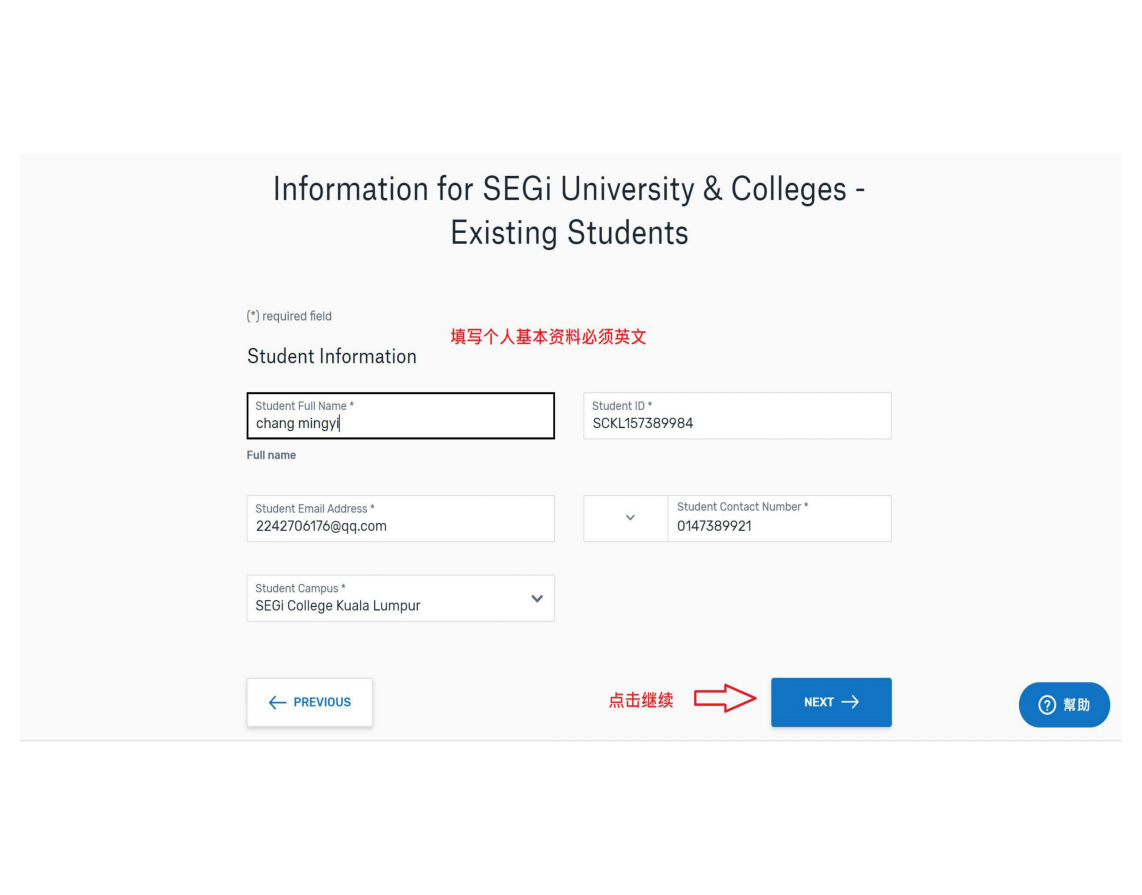Click the red outlined arrow annotation
1142x895 pixels.
click(725, 699)
